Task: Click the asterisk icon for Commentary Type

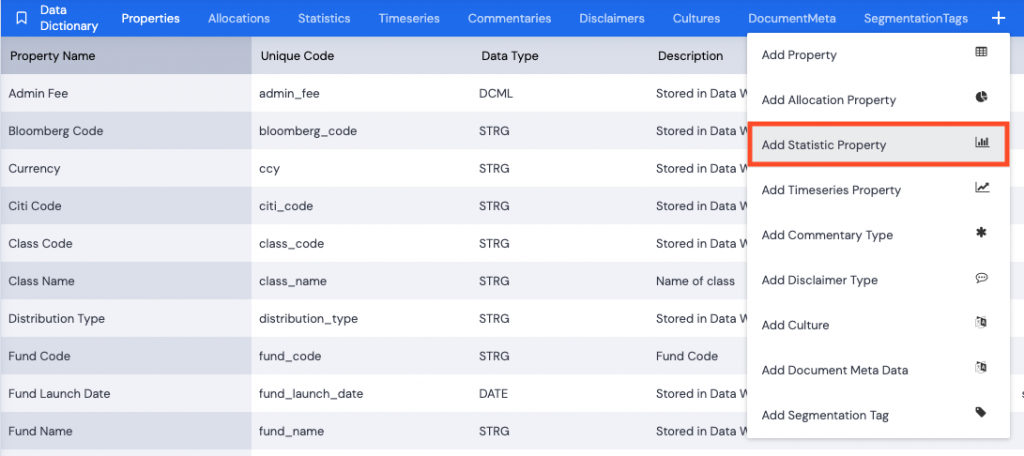Action: (x=981, y=233)
